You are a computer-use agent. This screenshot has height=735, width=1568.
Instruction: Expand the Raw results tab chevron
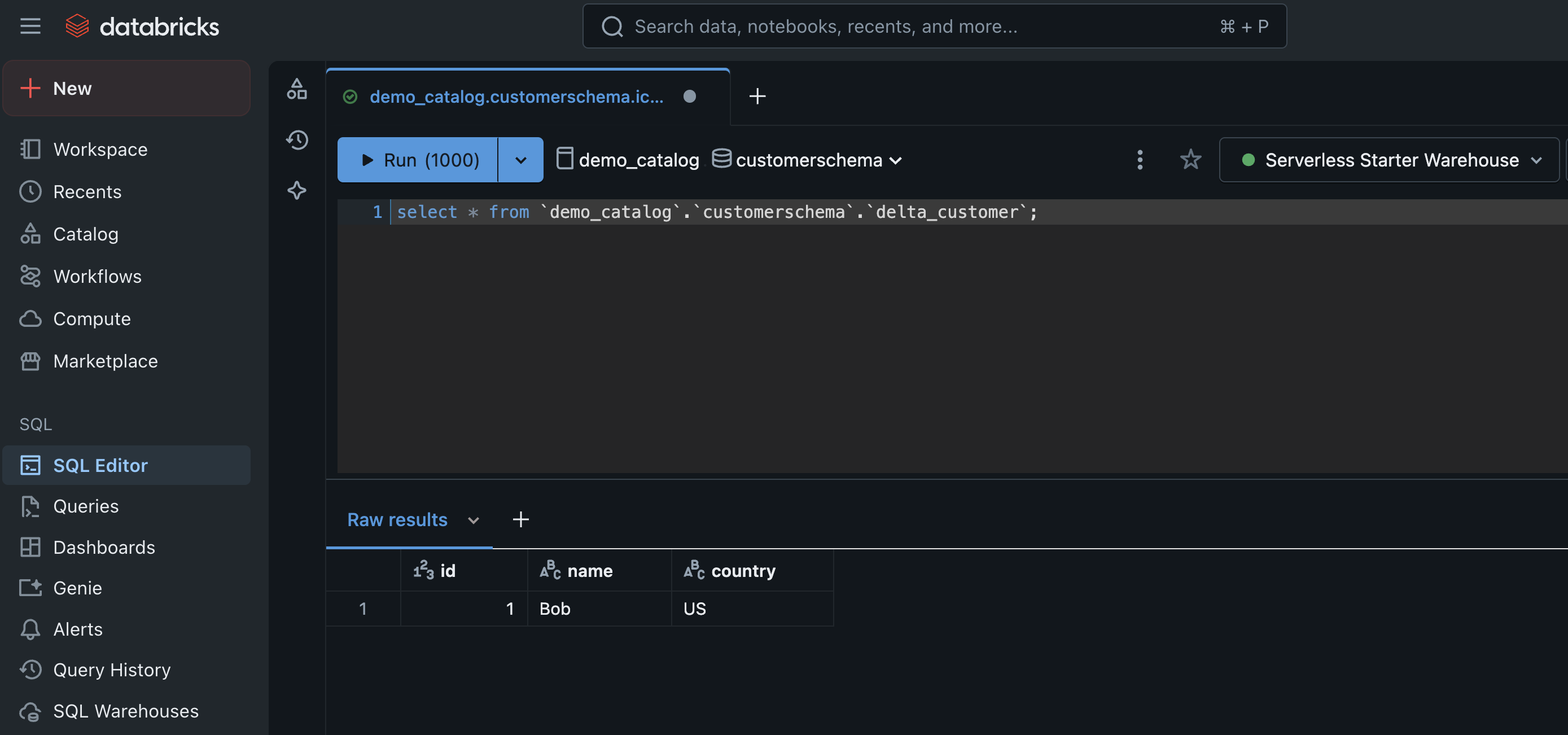tap(473, 520)
